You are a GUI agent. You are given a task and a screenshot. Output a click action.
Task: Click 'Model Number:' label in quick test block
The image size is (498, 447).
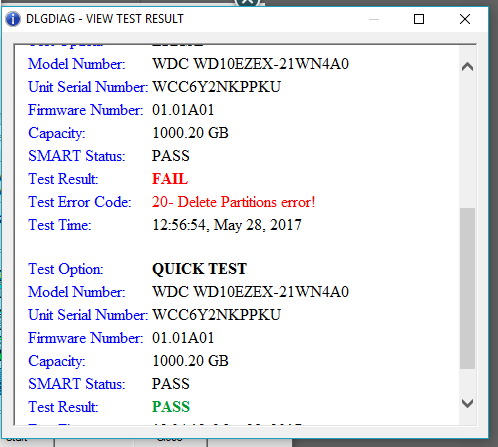point(77,292)
